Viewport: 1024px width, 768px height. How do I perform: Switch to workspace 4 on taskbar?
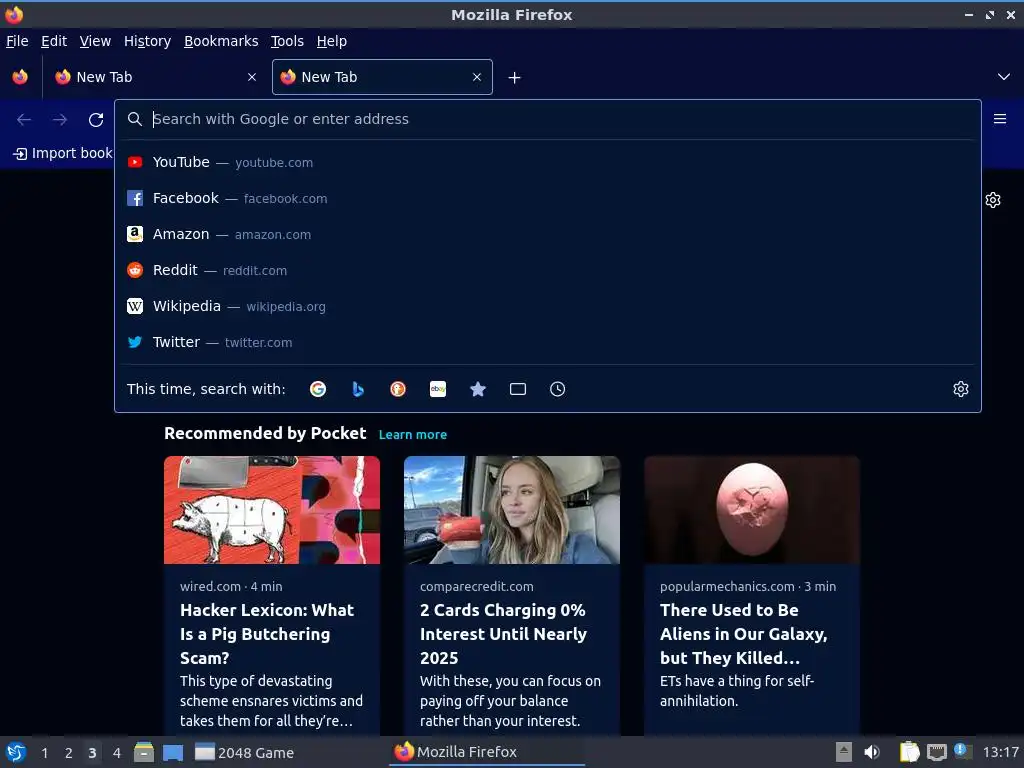(x=117, y=753)
